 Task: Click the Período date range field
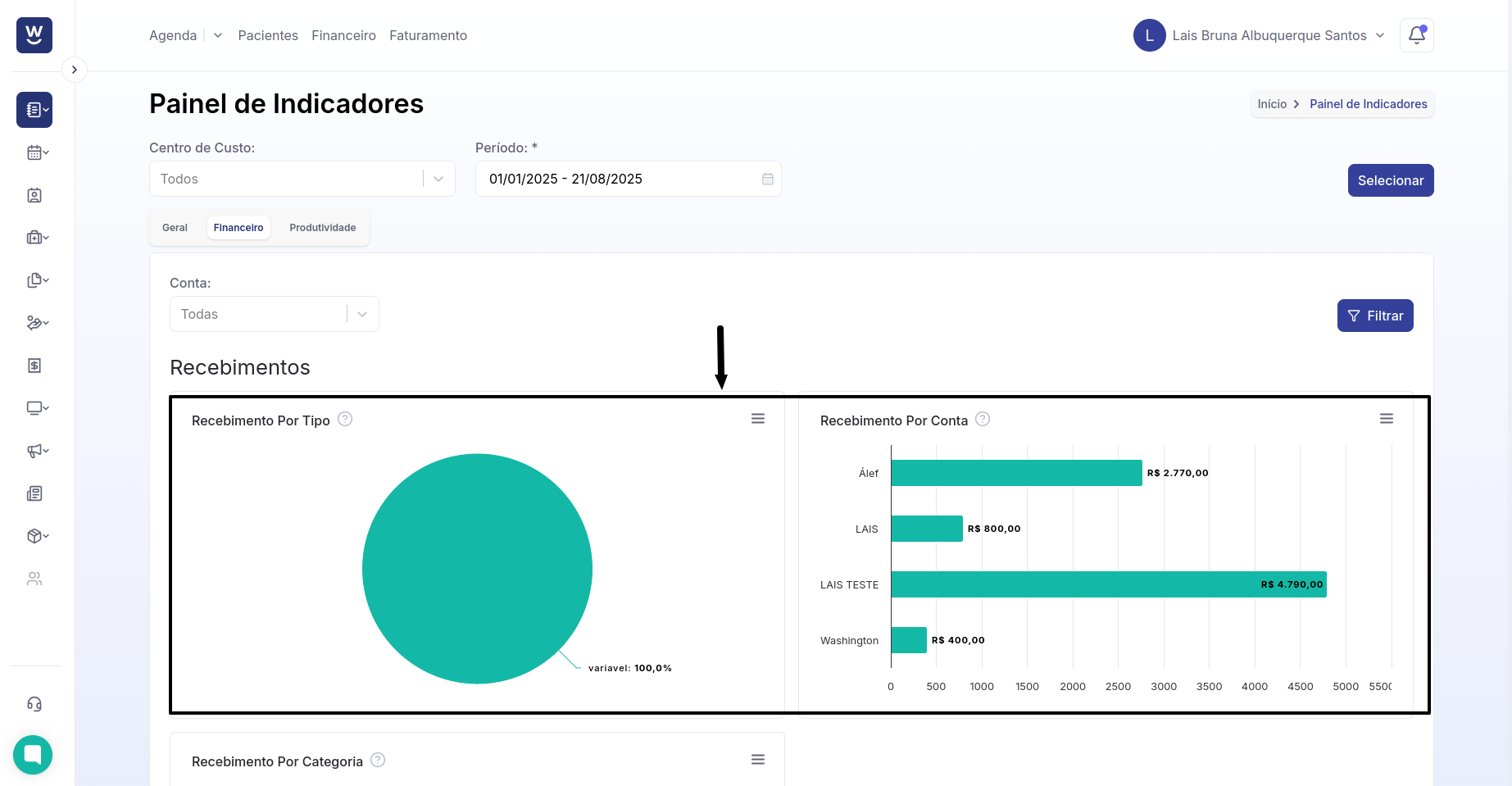tap(629, 179)
